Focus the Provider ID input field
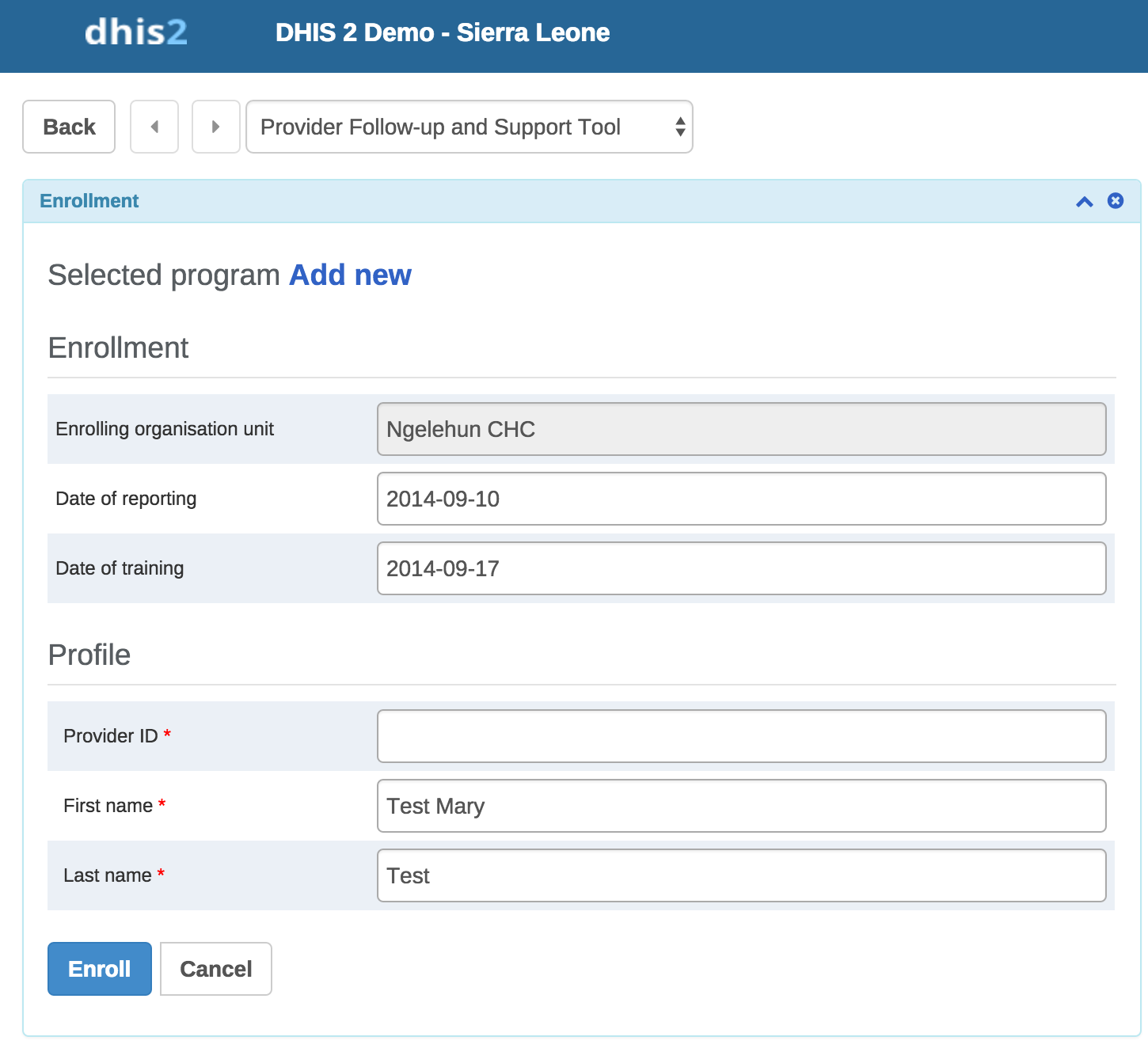This screenshot has height=1048, width=1148. tap(741, 736)
